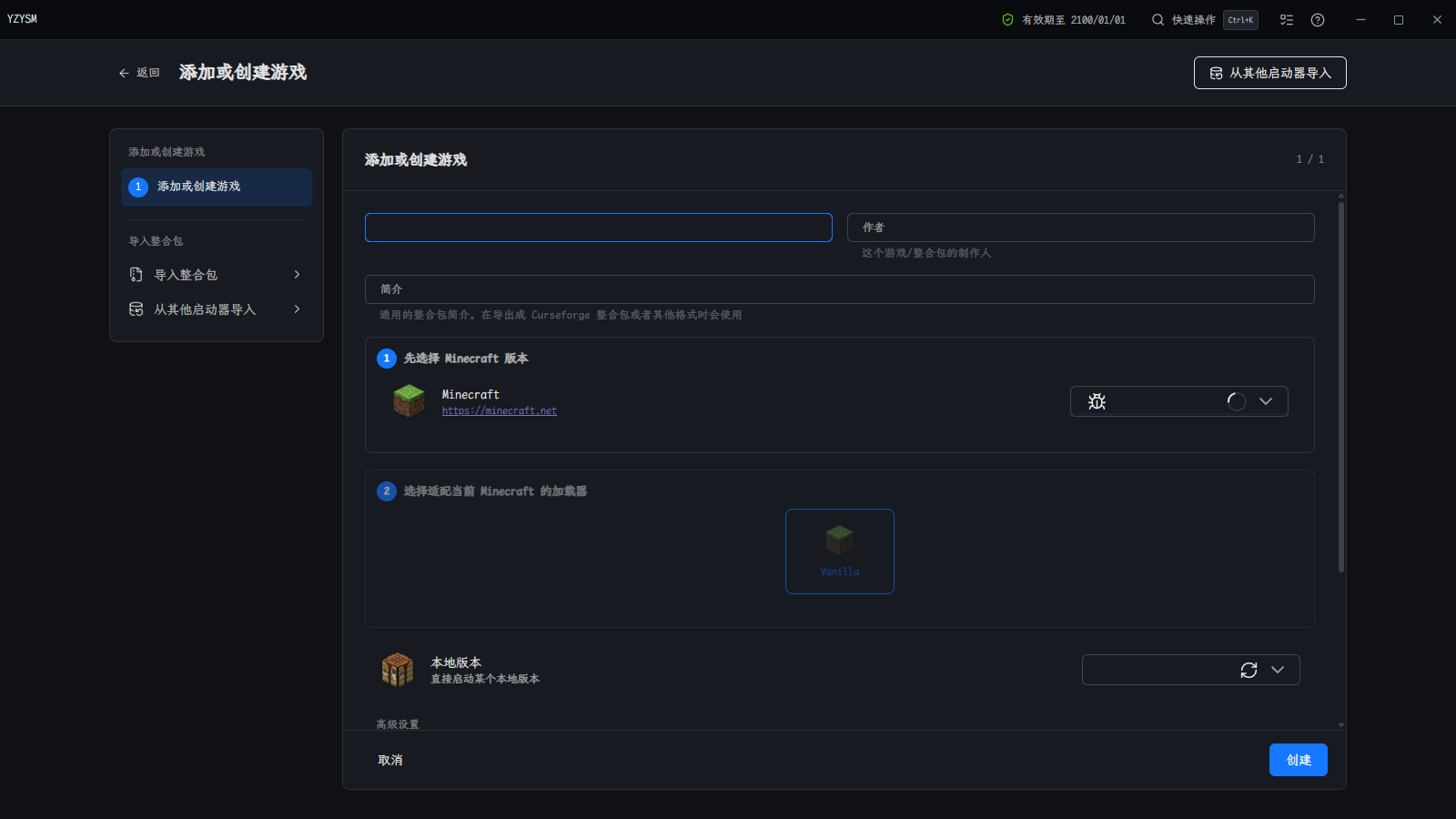
Task: Click the sidebar launcher-import database icon
Action: coord(136,309)
